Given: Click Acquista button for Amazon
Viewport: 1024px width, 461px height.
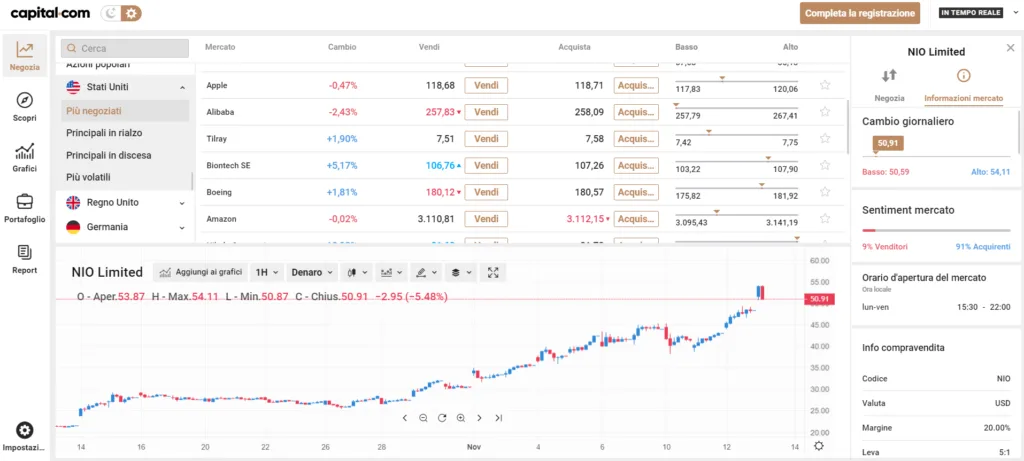Looking at the screenshot, I should (x=636, y=219).
